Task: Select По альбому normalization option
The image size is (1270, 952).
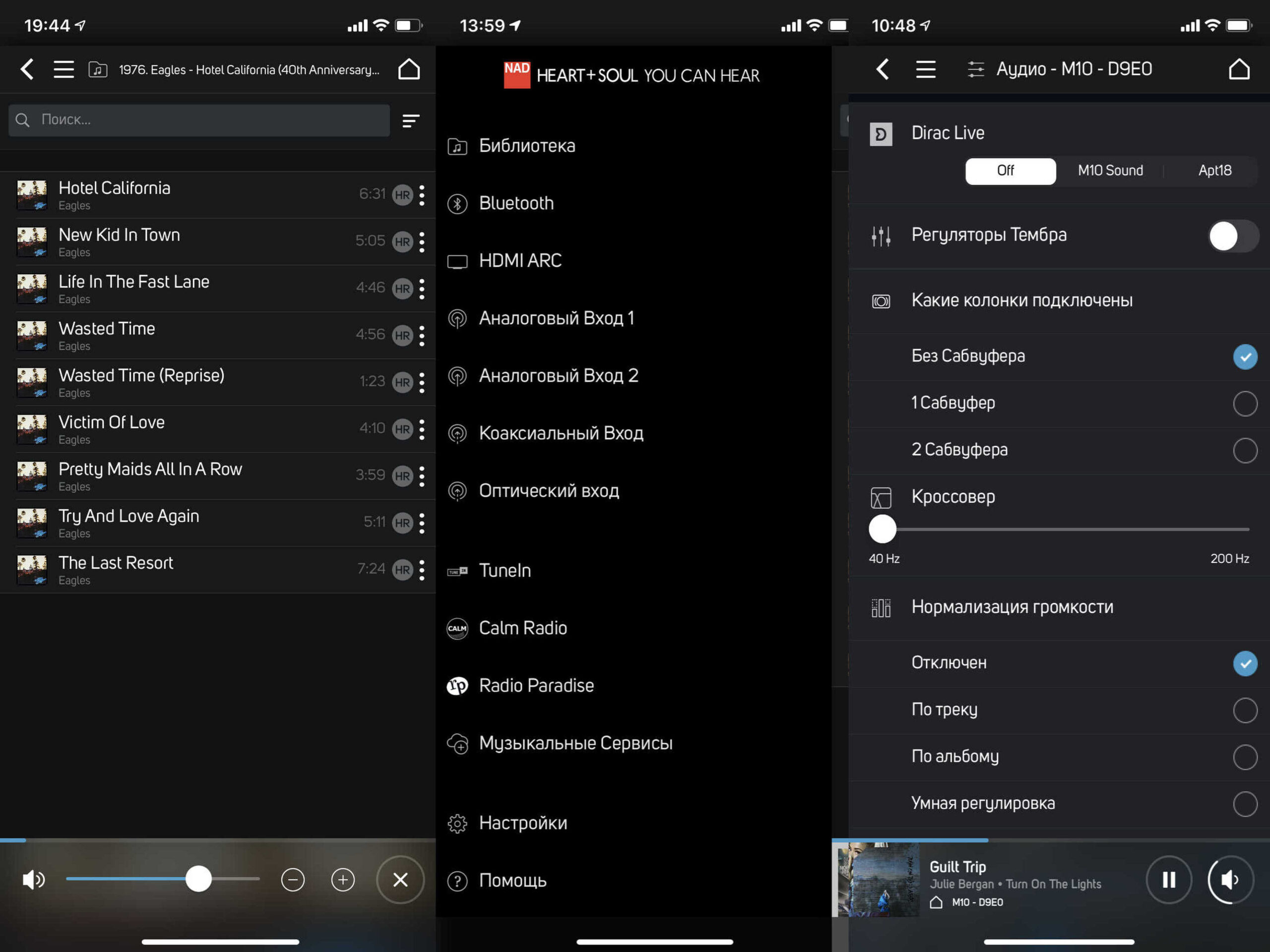Action: tap(1245, 757)
